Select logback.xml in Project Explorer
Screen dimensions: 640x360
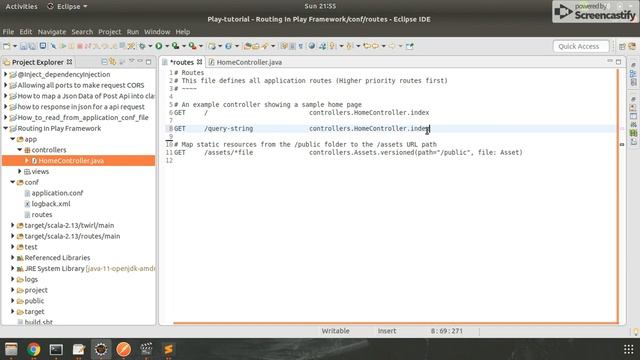pos(51,204)
